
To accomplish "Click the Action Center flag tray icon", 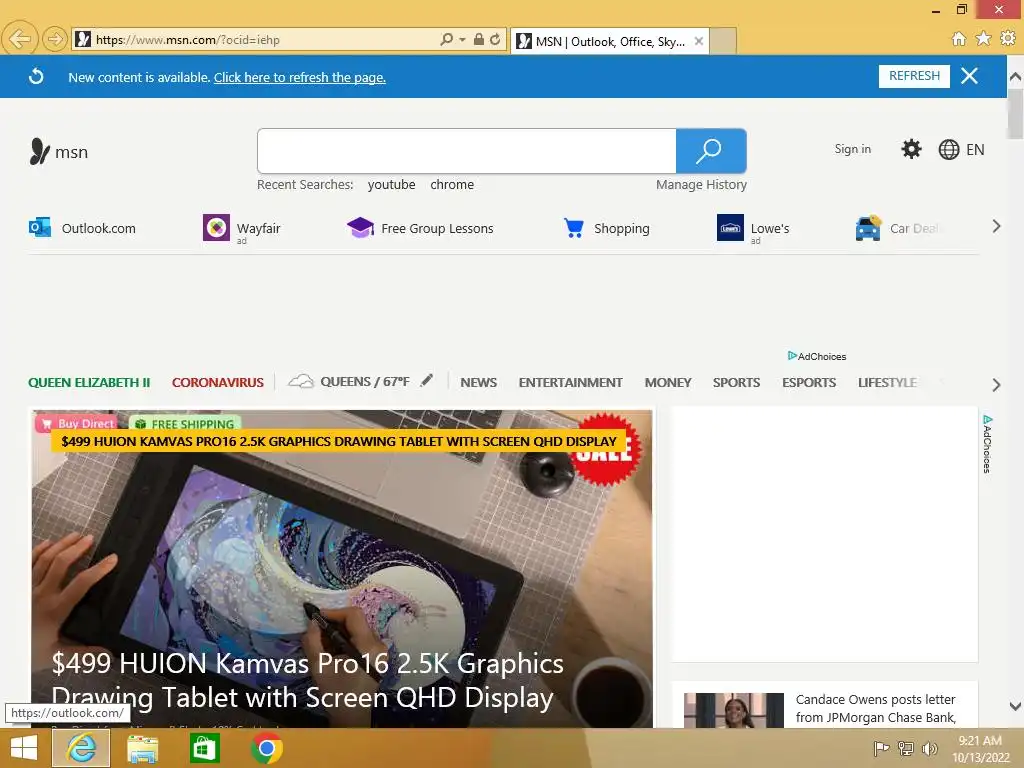I will 881,748.
